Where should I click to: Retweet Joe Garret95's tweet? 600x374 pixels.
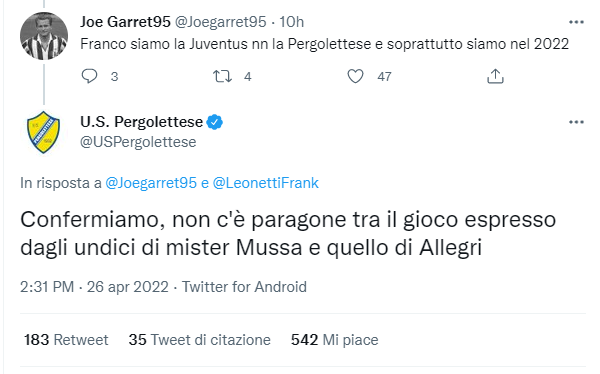click(222, 76)
